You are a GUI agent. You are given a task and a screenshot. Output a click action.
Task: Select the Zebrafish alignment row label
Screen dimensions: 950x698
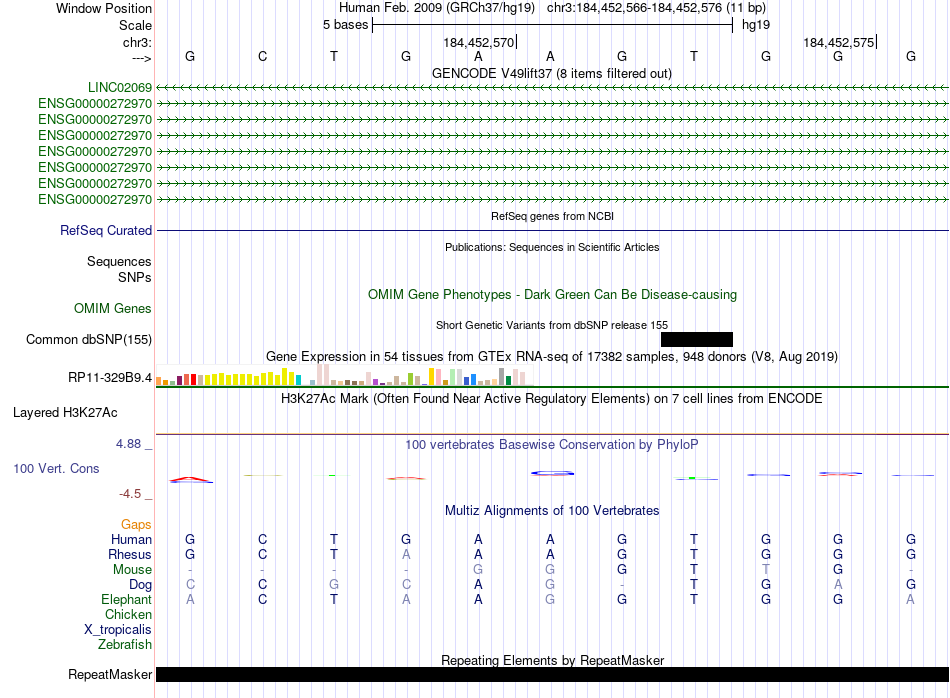click(125, 645)
